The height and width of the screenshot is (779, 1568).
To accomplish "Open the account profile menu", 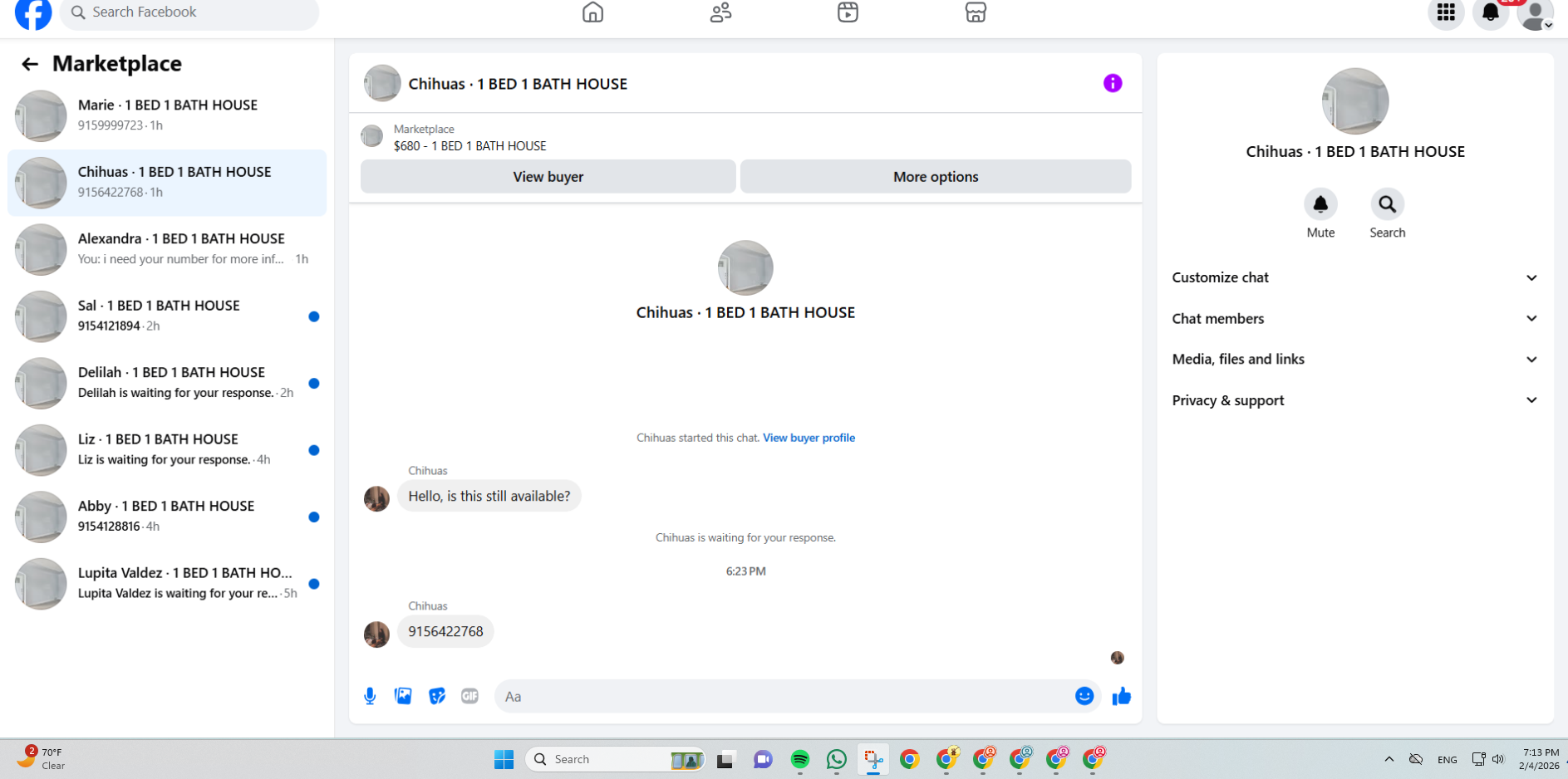I will pos(1536,14).
